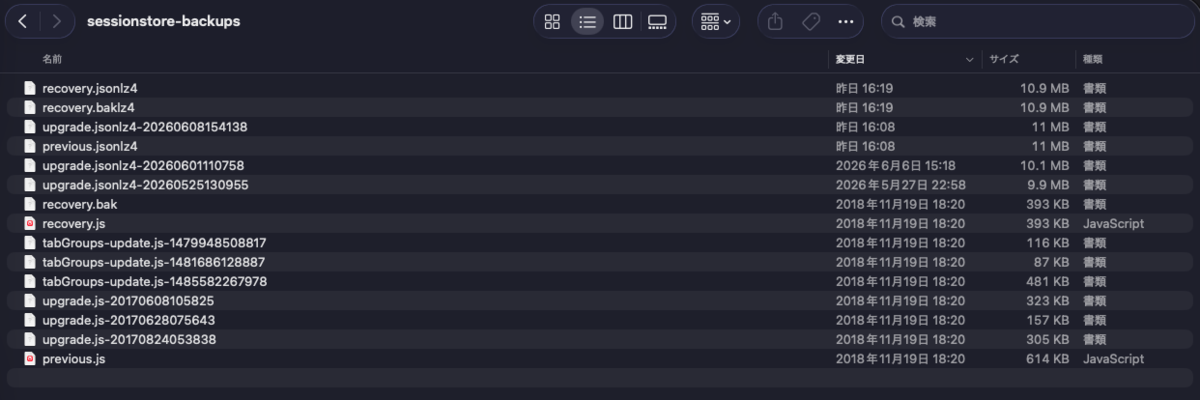
Task: Switch to icon grid view
Action: coord(552,21)
